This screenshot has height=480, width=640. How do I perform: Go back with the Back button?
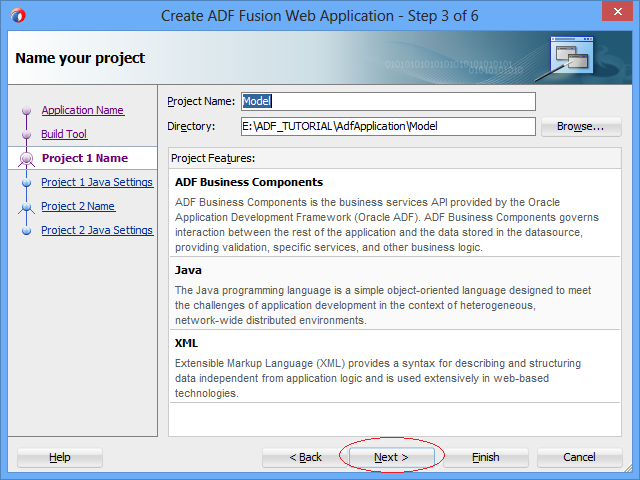click(x=305, y=457)
